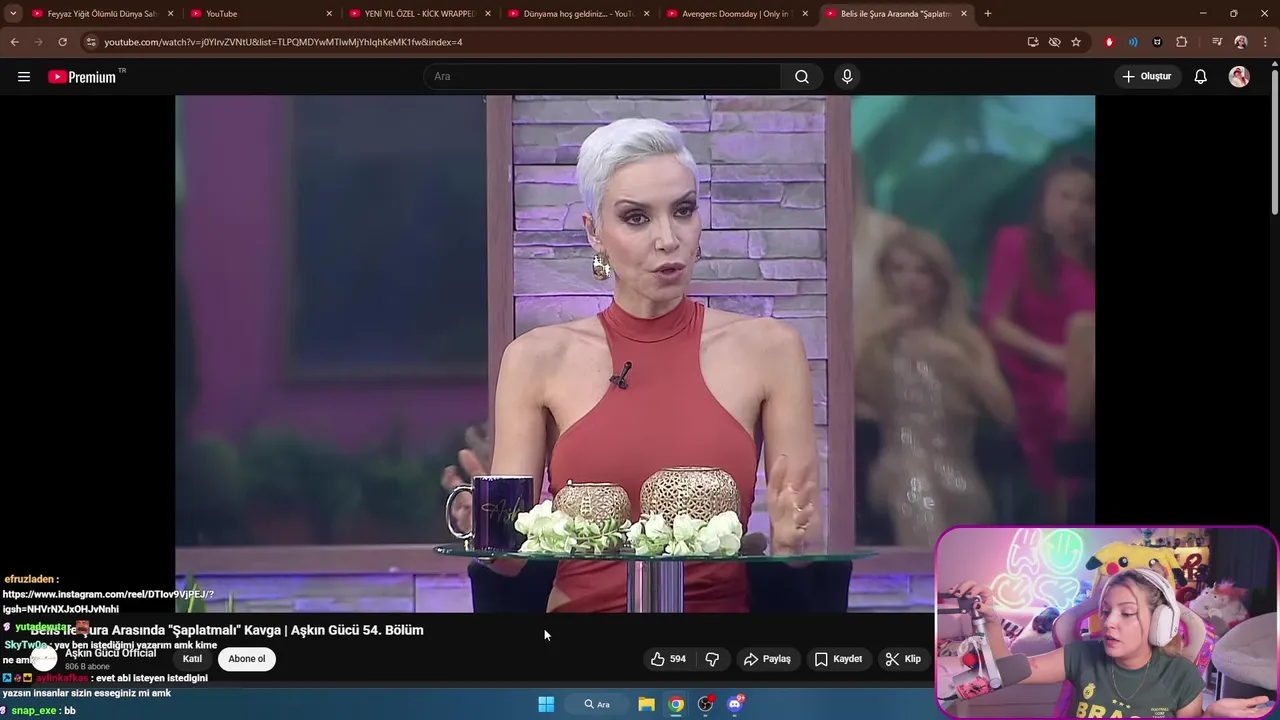
Task: Share the video with Paylaş
Action: coord(767,659)
